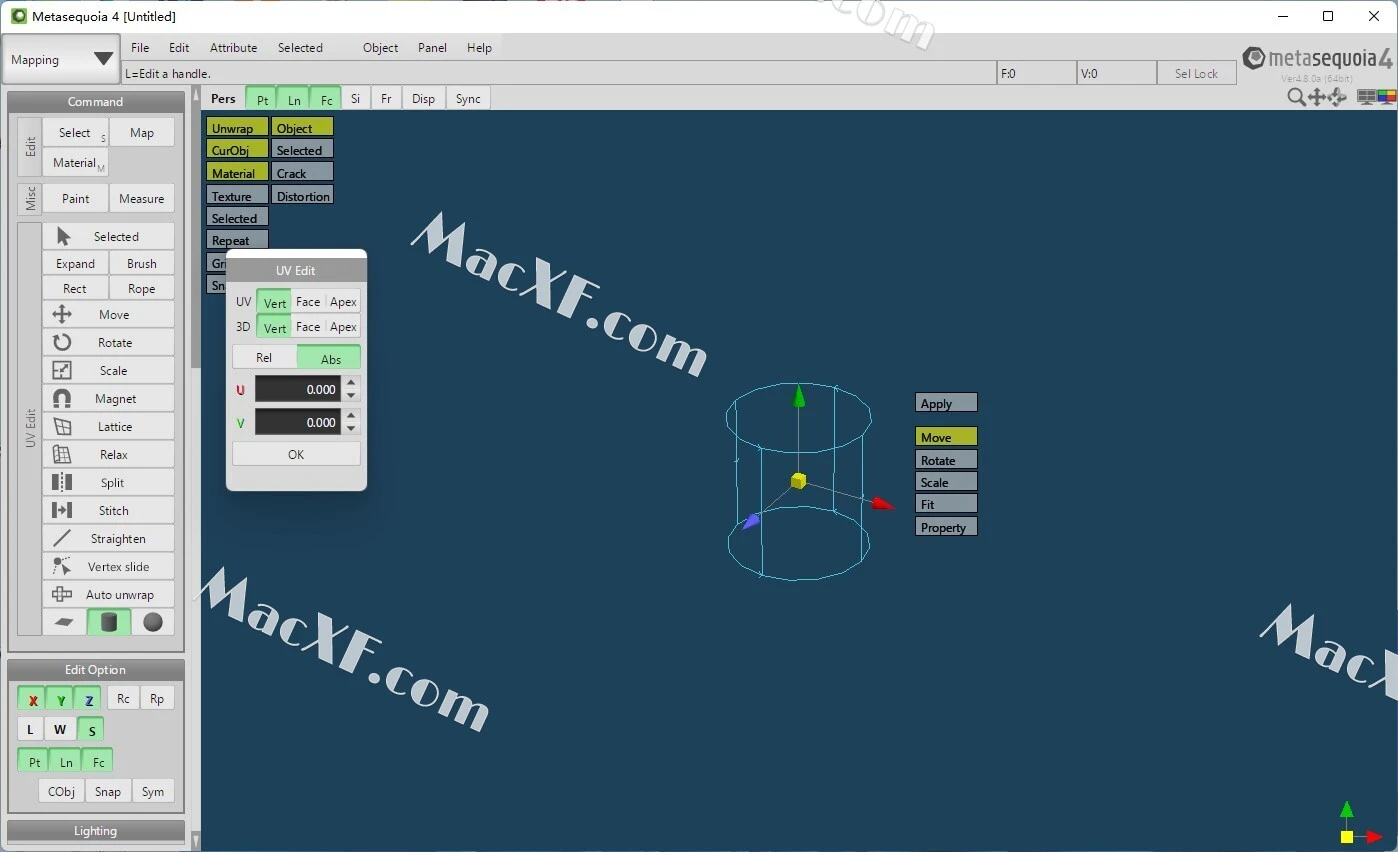The image size is (1398, 852).
Task: Click the U value input field
Action: pos(298,389)
